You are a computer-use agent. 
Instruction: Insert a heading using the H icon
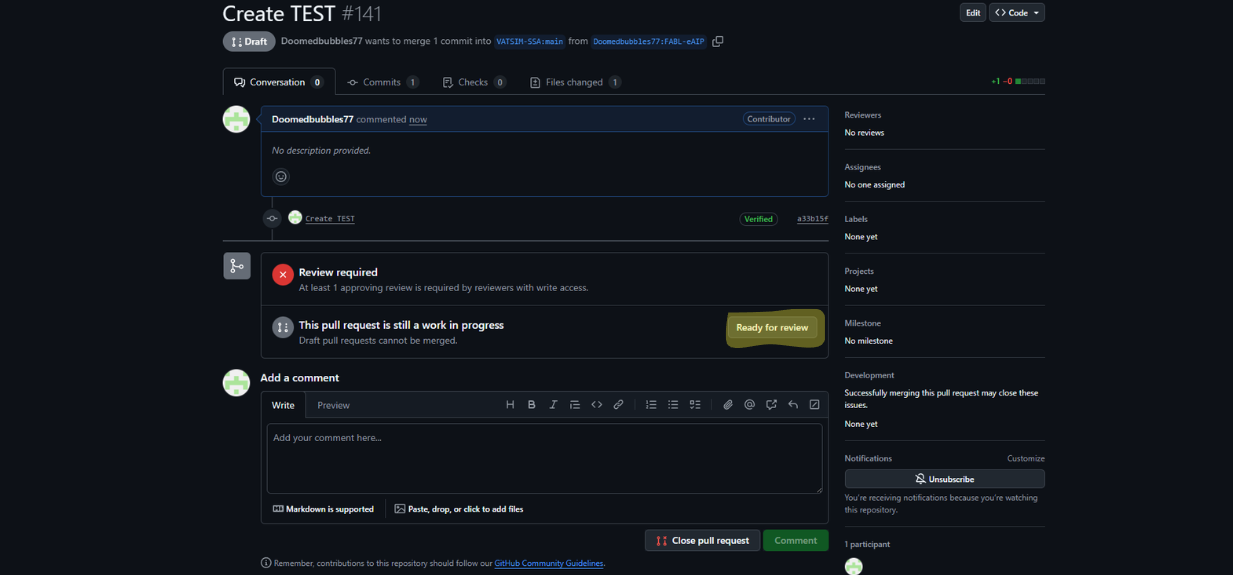(x=510, y=405)
